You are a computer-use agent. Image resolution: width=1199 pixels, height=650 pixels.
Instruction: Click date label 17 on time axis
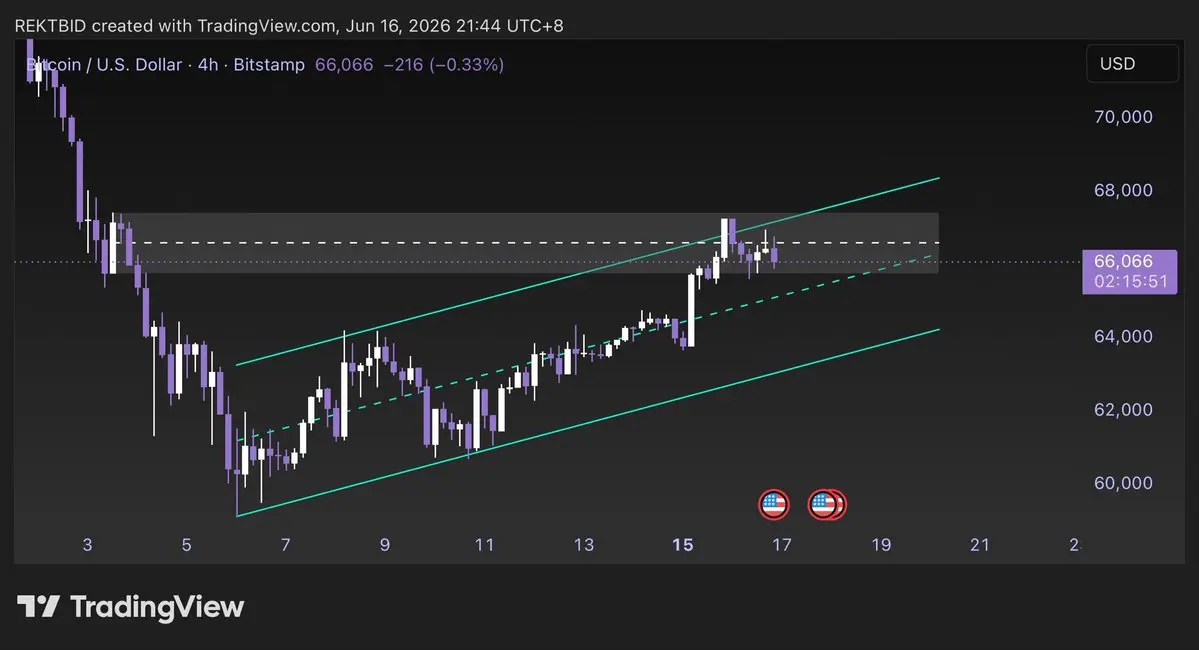[x=781, y=545]
